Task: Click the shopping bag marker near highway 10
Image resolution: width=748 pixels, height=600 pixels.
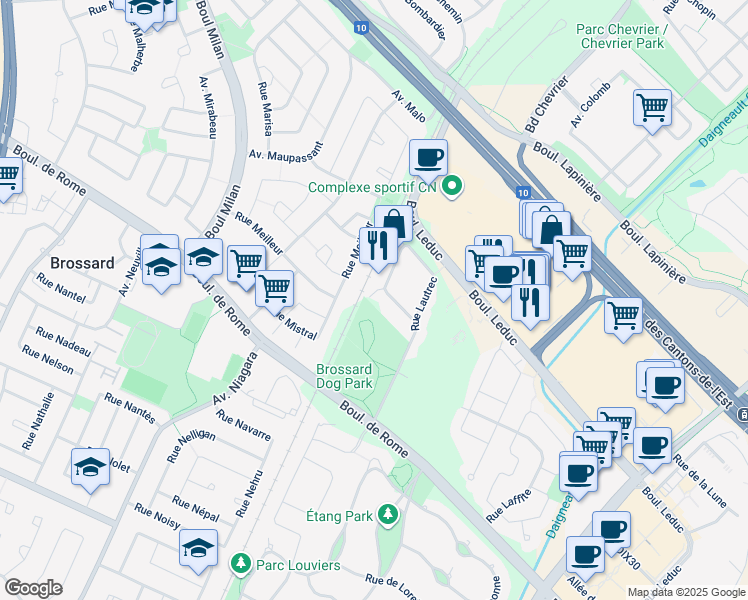Action: 551,231
